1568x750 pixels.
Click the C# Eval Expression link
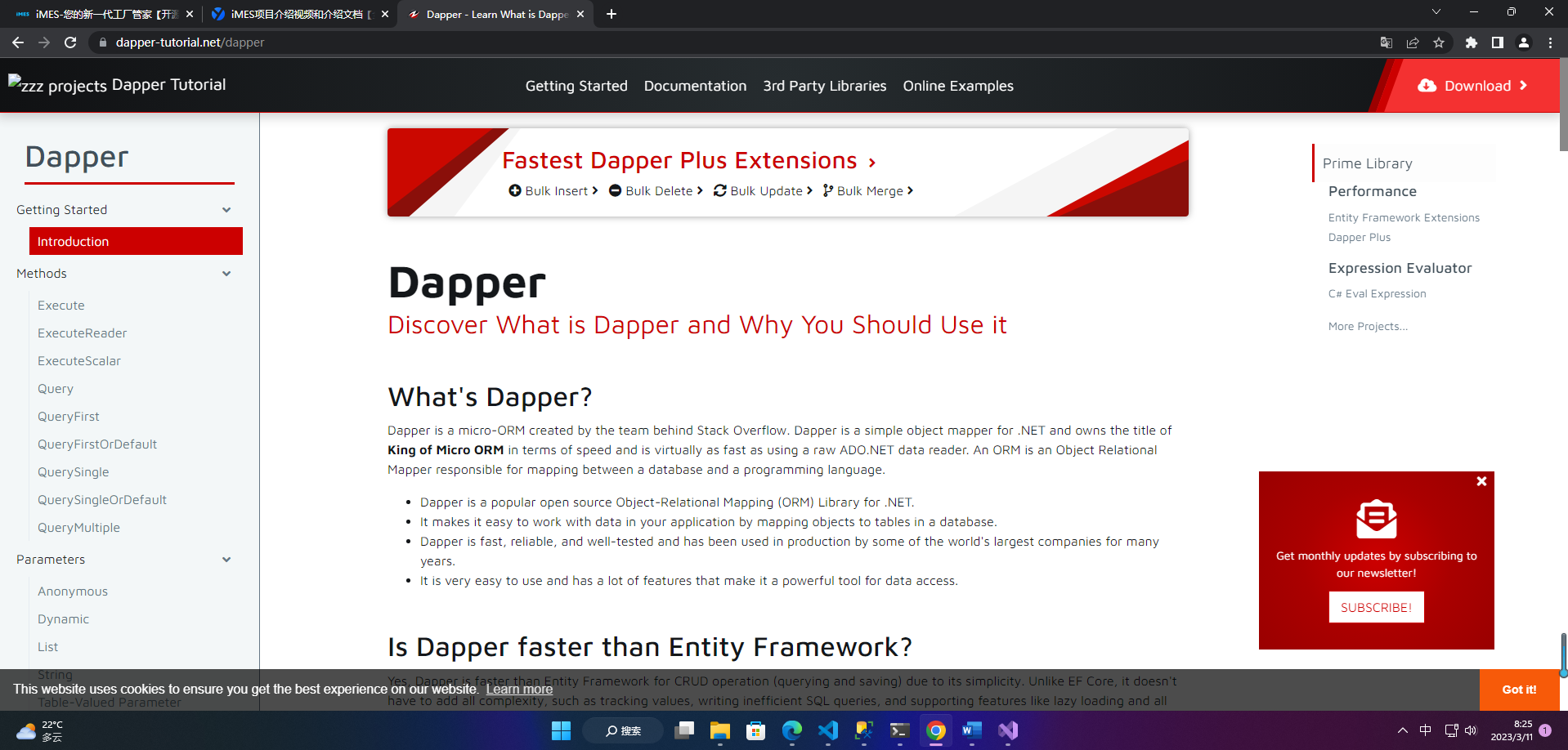pyautogui.click(x=1378, y=294)
